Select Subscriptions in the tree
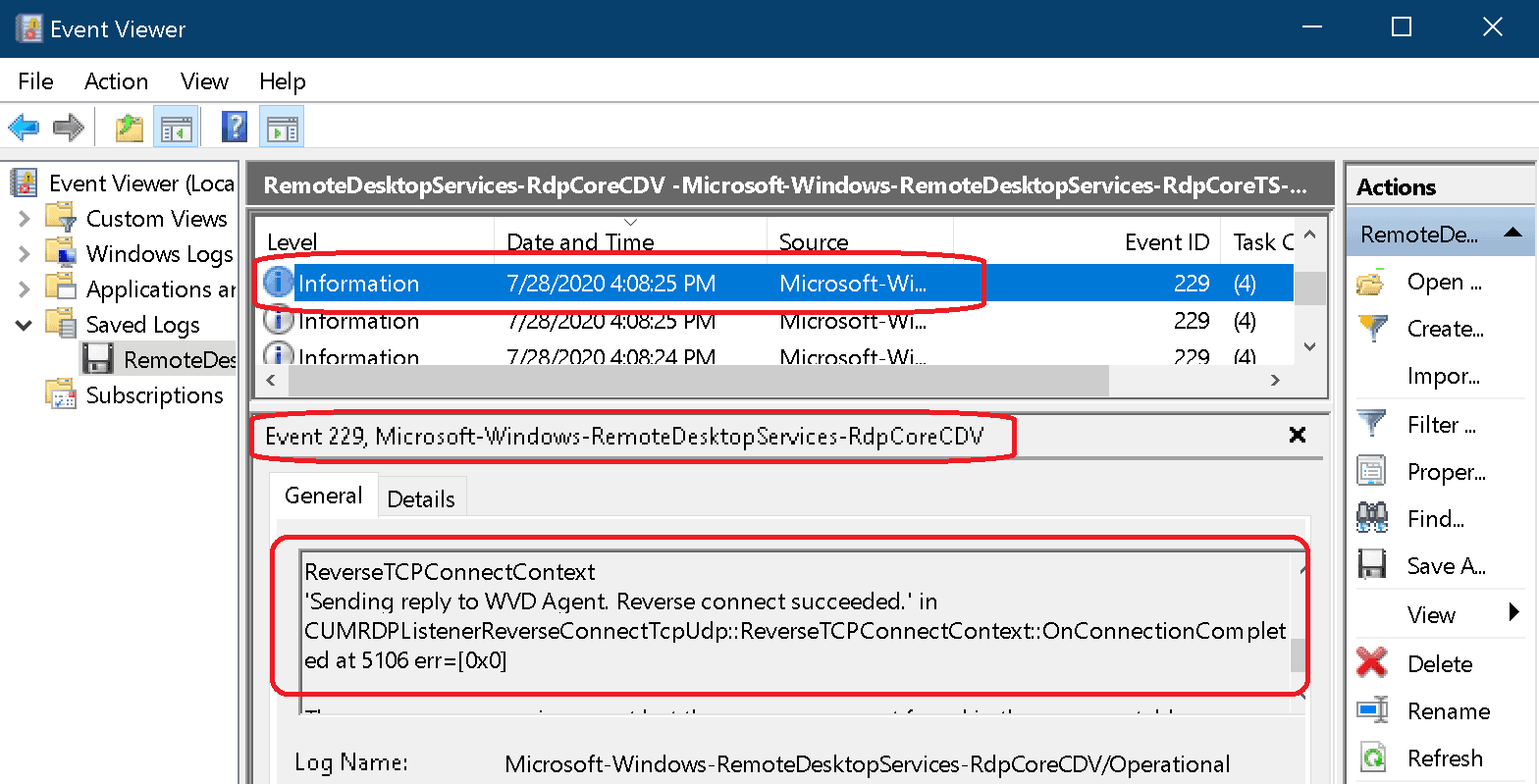This screenshot has height=784, width=1539. (x=154, y=395)
